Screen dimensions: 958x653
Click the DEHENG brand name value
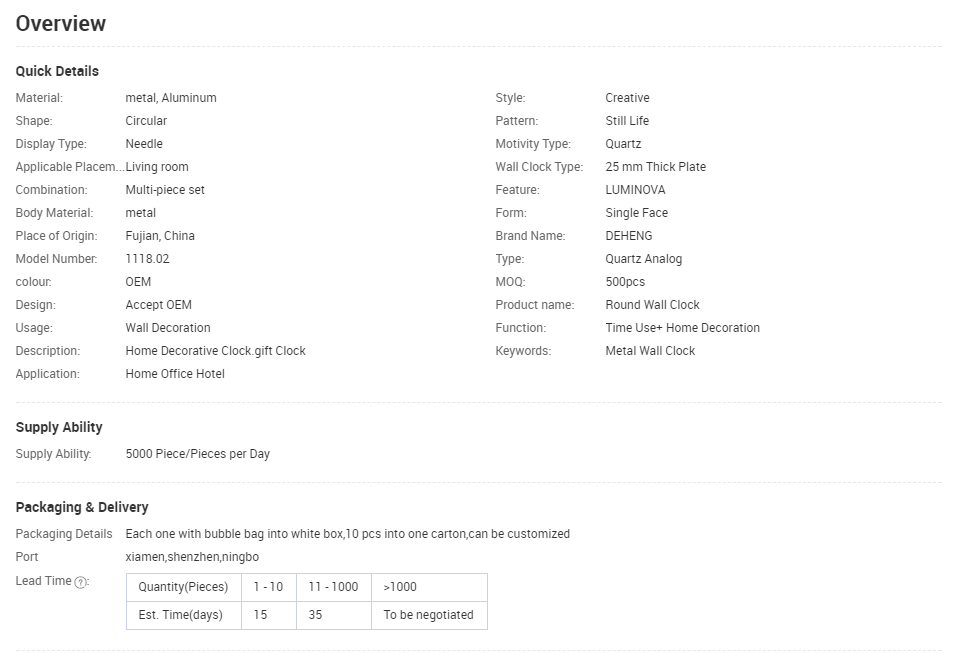pyautogui.click(x=629, y=236)
